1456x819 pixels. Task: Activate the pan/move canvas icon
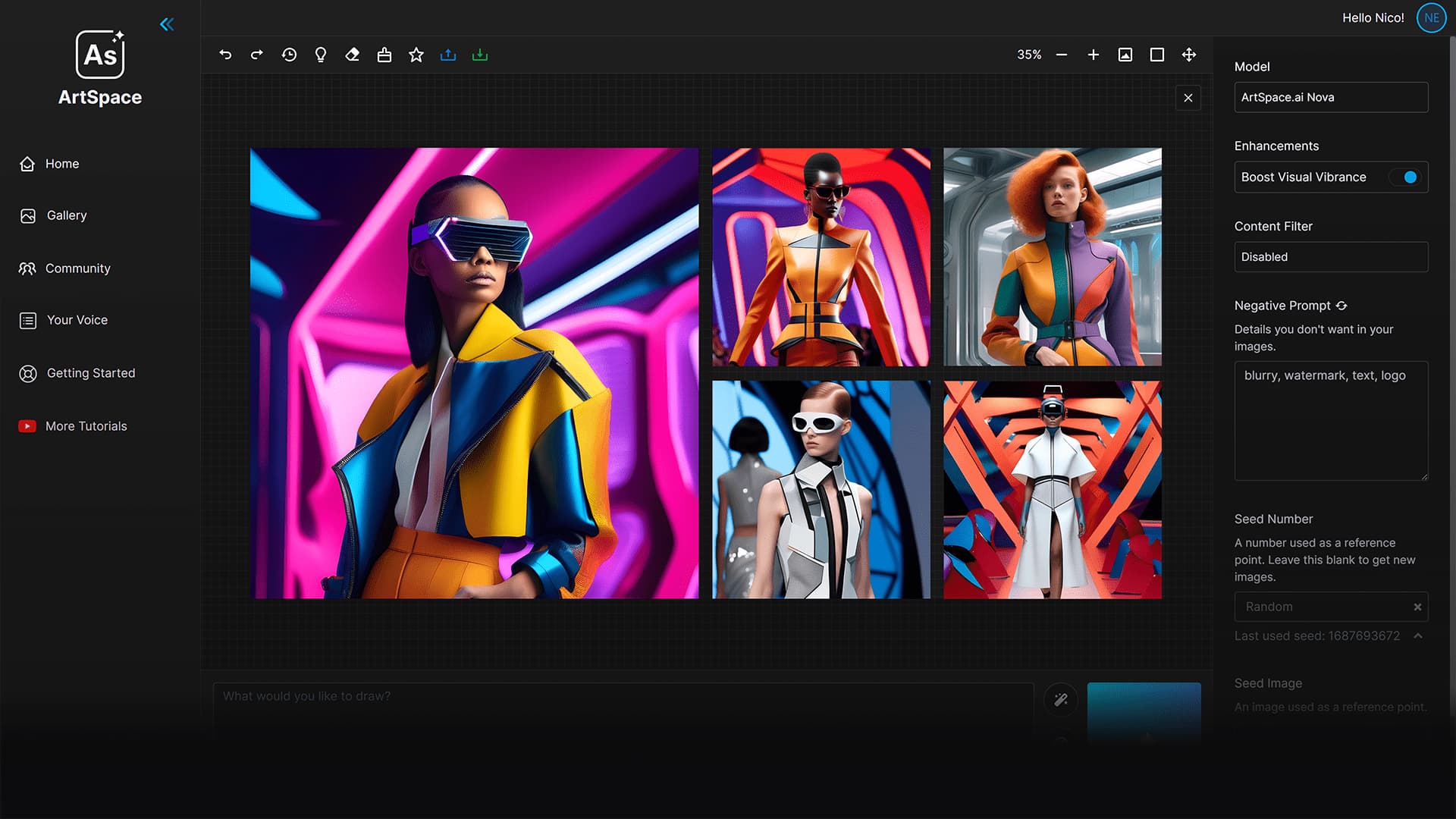[1188, 55]
